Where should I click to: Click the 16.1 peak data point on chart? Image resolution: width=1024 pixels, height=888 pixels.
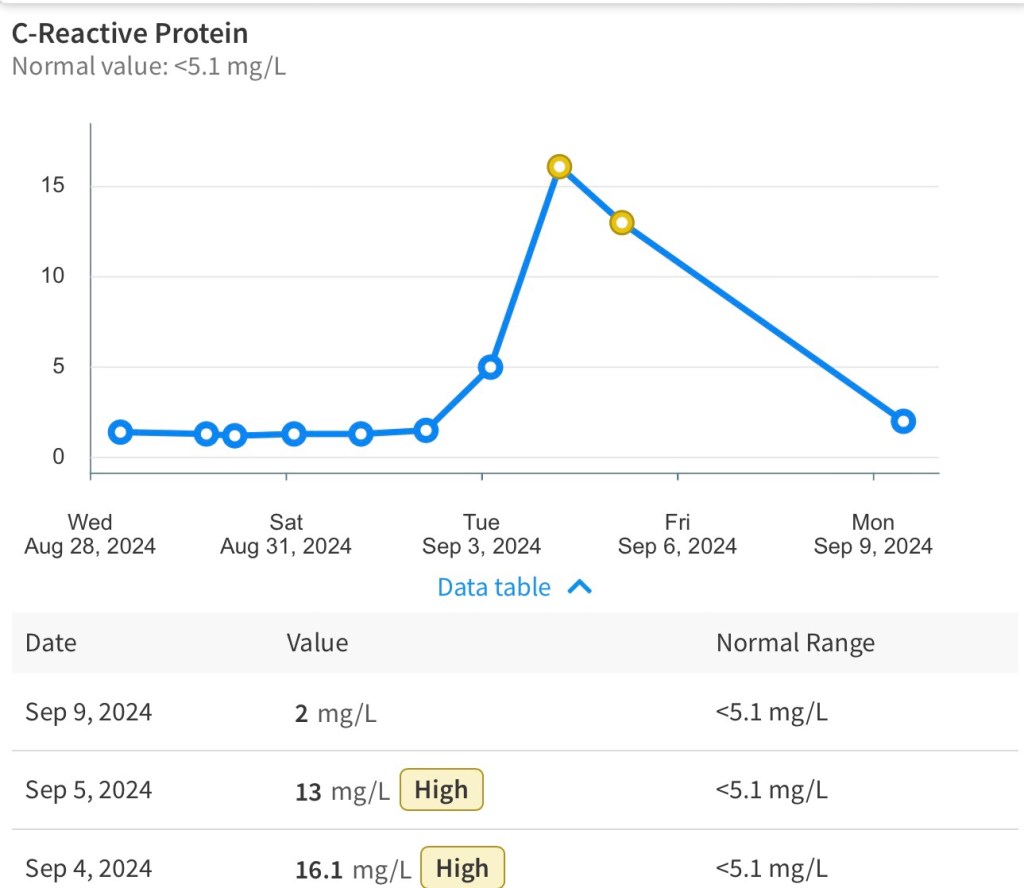coord(560,166)
